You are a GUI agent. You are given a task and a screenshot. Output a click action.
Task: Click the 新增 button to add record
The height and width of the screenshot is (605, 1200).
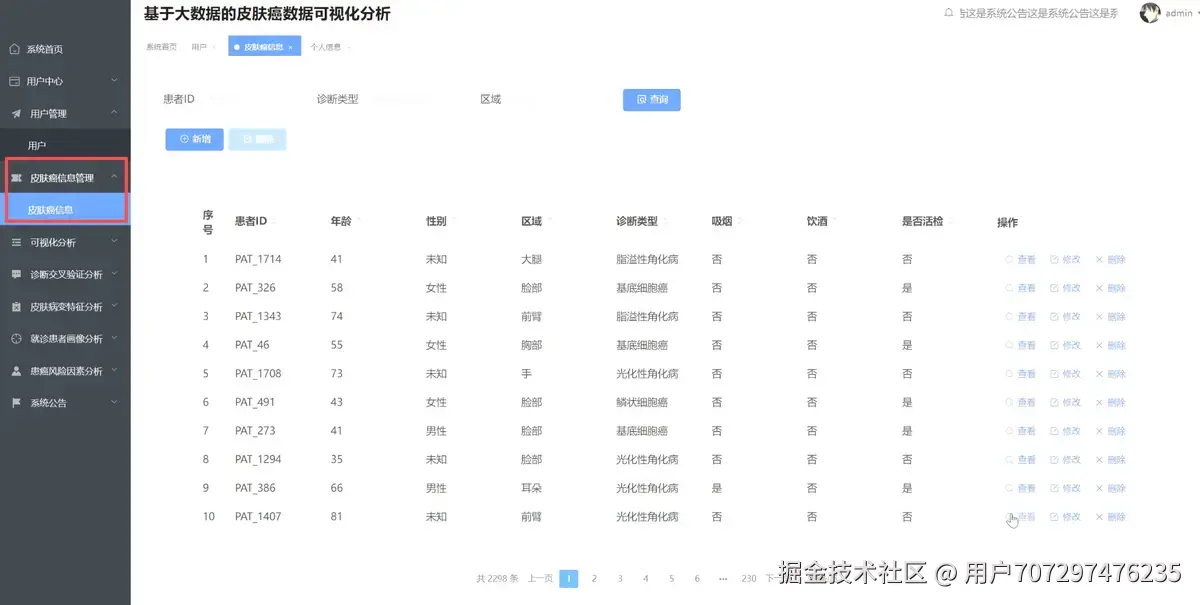pyautogui.click(x=193, y=139)
